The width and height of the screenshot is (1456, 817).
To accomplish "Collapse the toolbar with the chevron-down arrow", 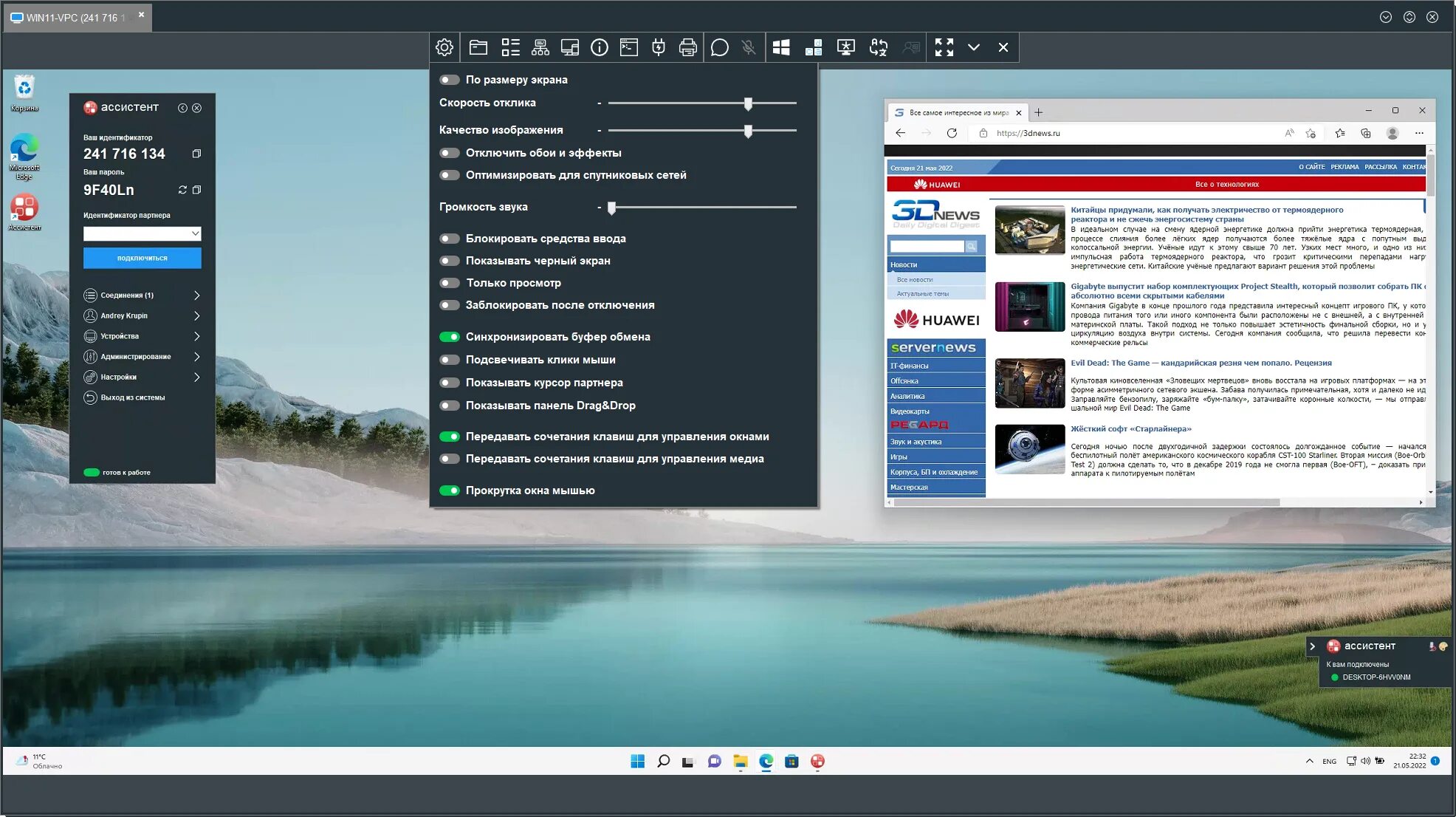I will pyautogui.click(x=974, y=48).
